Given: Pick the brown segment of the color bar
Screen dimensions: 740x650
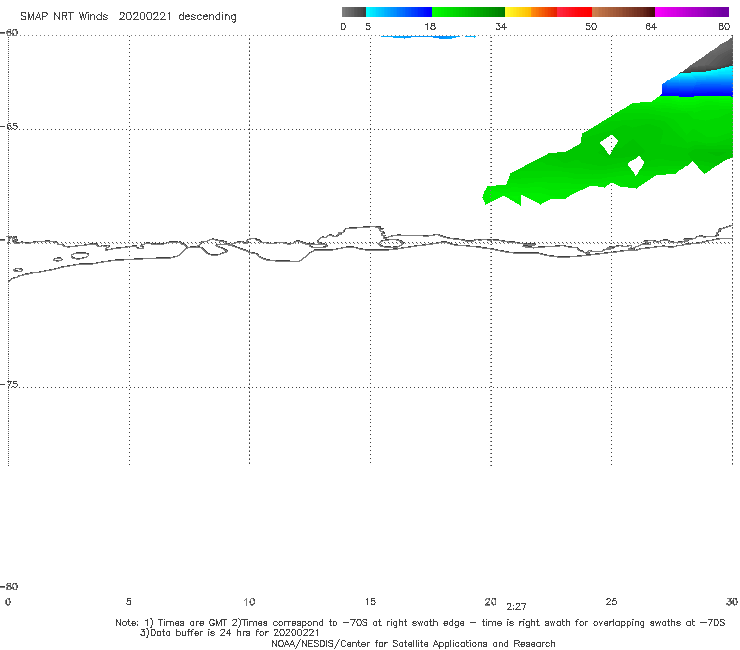Looking at the screenshot, I should click(x=623, y=12).
